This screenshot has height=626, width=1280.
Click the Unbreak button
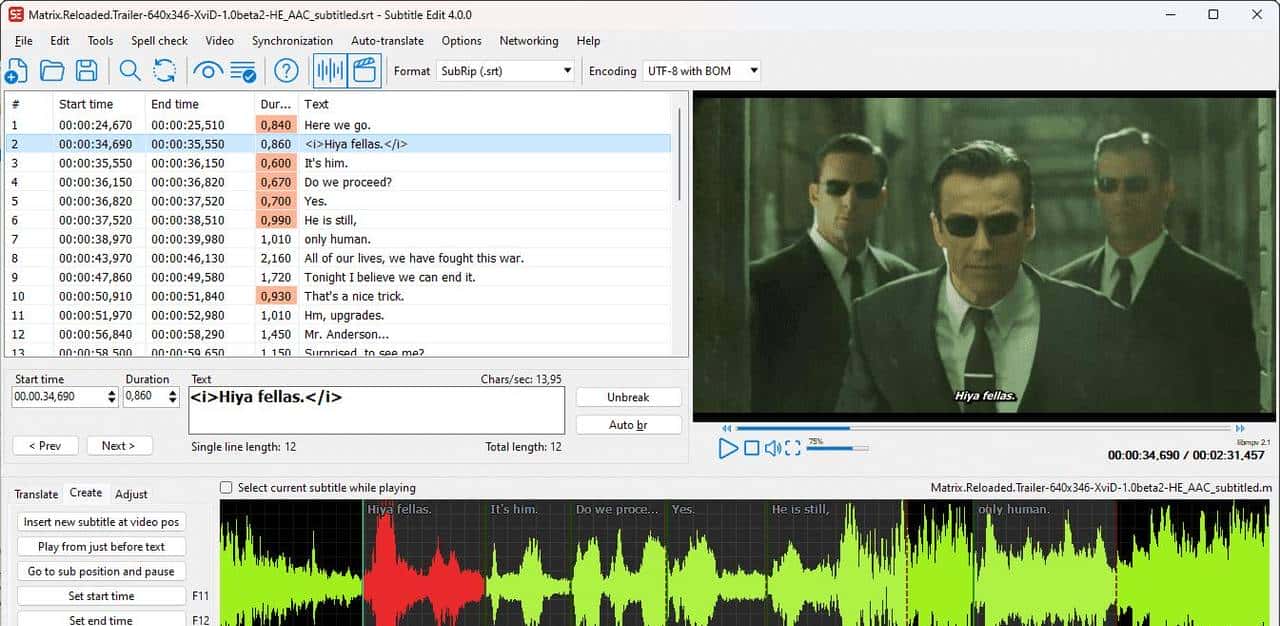628,397
